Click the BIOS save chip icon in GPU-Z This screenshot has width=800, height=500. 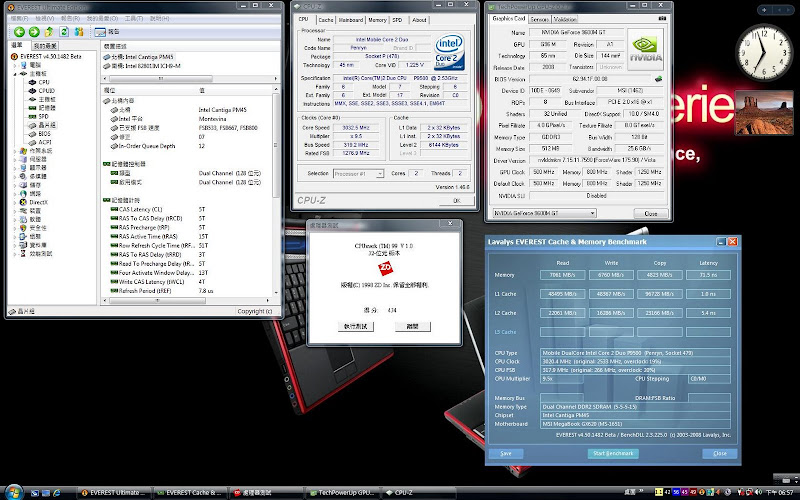pos(659,79)
